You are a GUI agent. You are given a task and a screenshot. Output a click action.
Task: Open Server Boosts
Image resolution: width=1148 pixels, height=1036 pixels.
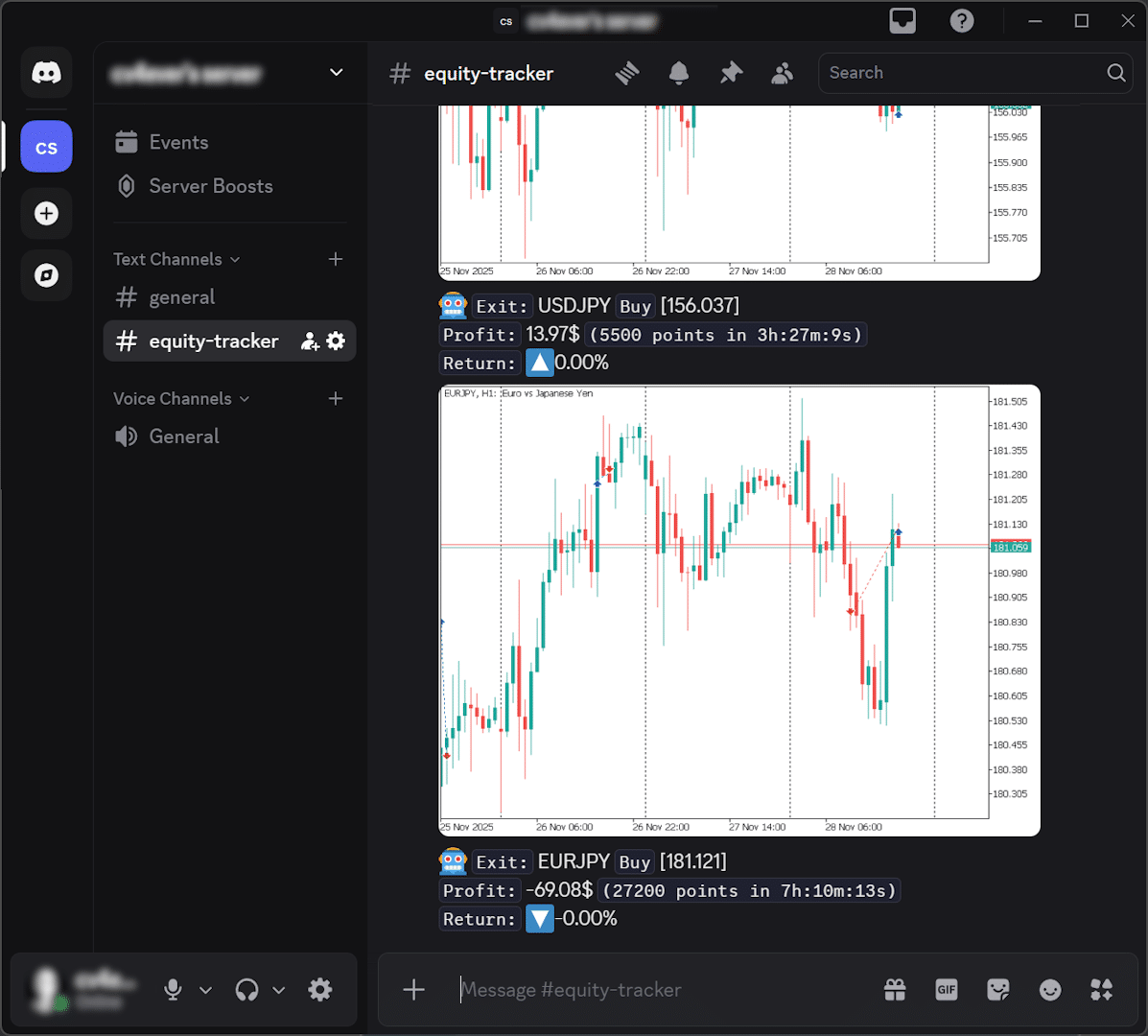coord(210,186)
